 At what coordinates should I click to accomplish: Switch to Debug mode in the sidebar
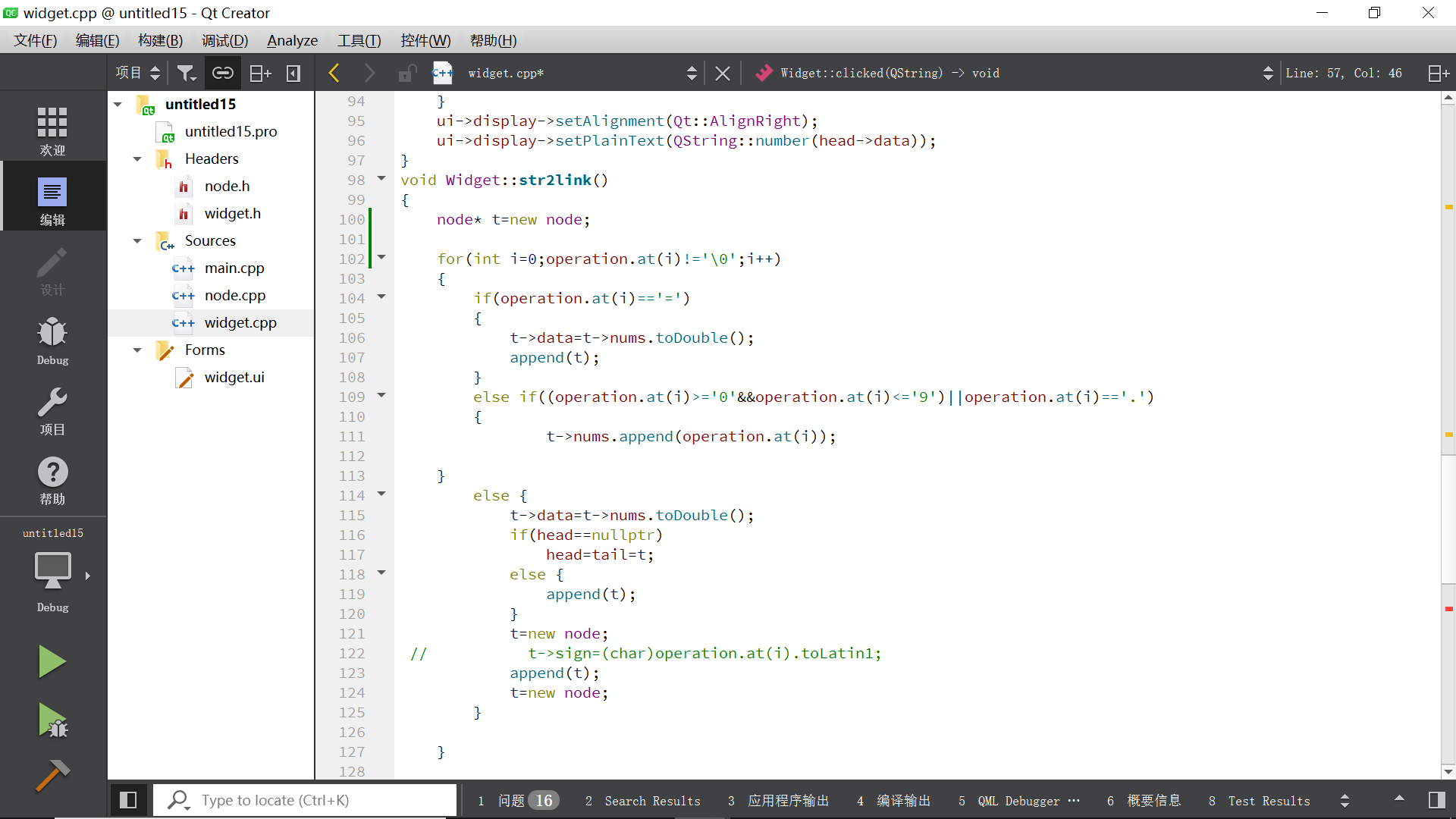coord(52,340)
